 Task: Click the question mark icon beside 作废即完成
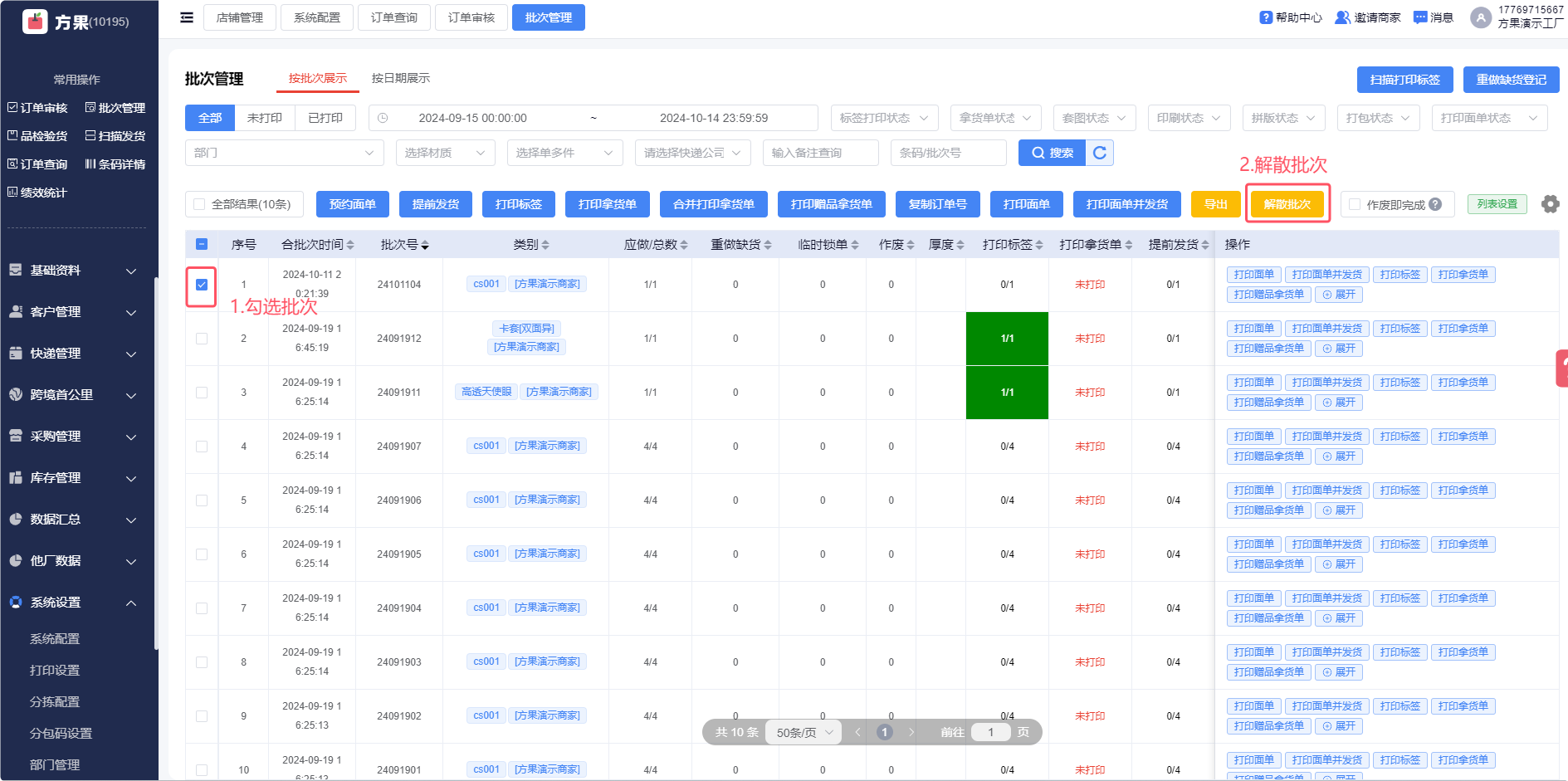[1435, 204]
